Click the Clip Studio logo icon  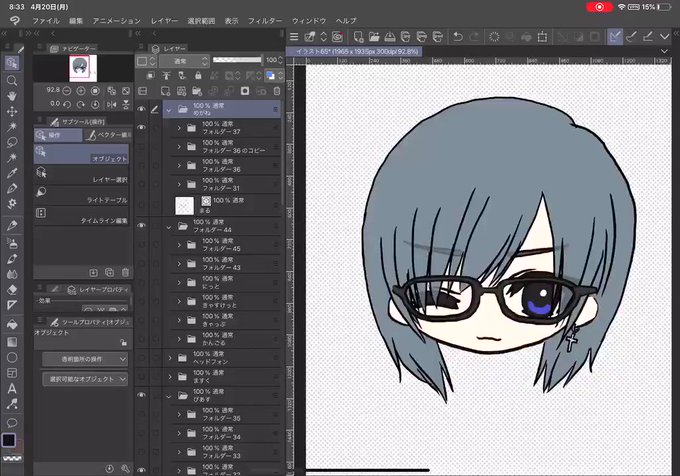pyautogui.click(x=14, y=20)
